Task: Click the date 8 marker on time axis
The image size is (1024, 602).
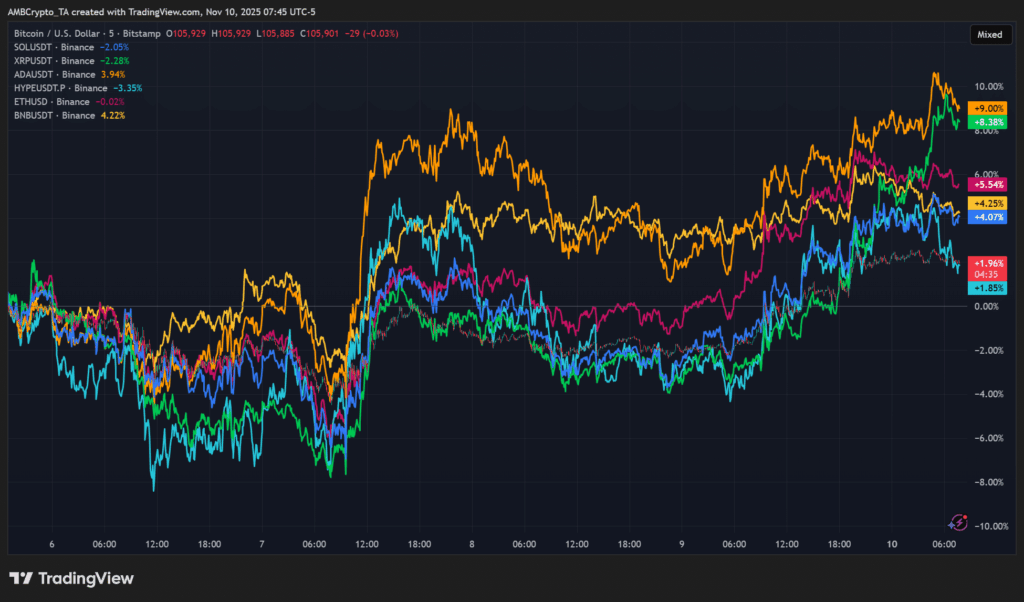Action: (x=470, y=545)
